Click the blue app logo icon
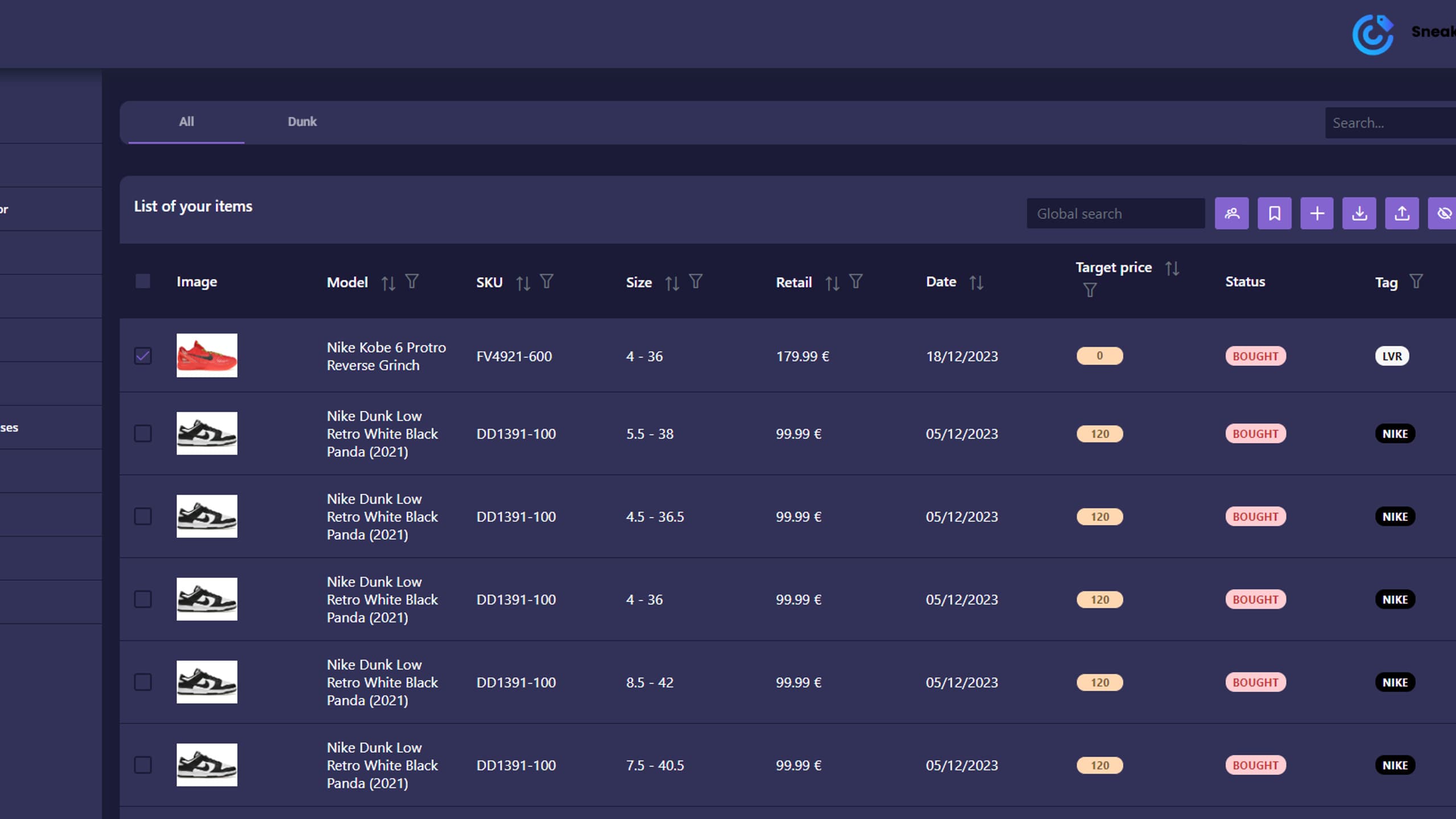The image size is (1456, 819). tap(1372, 34)
